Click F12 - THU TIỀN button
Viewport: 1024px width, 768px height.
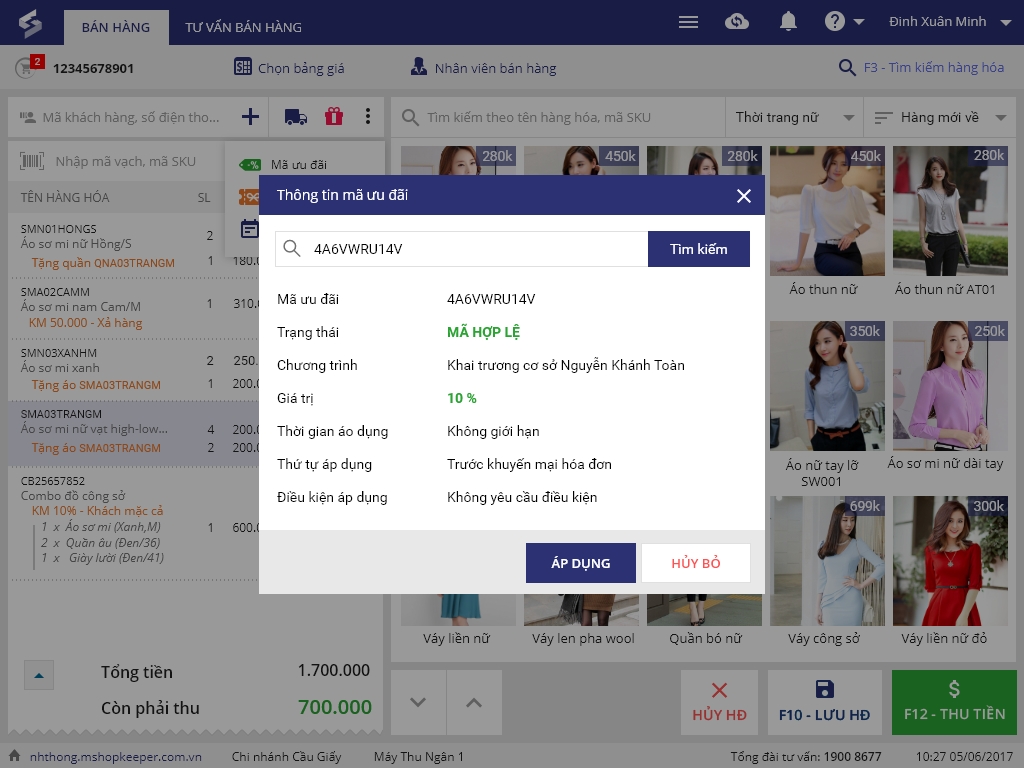954,703
